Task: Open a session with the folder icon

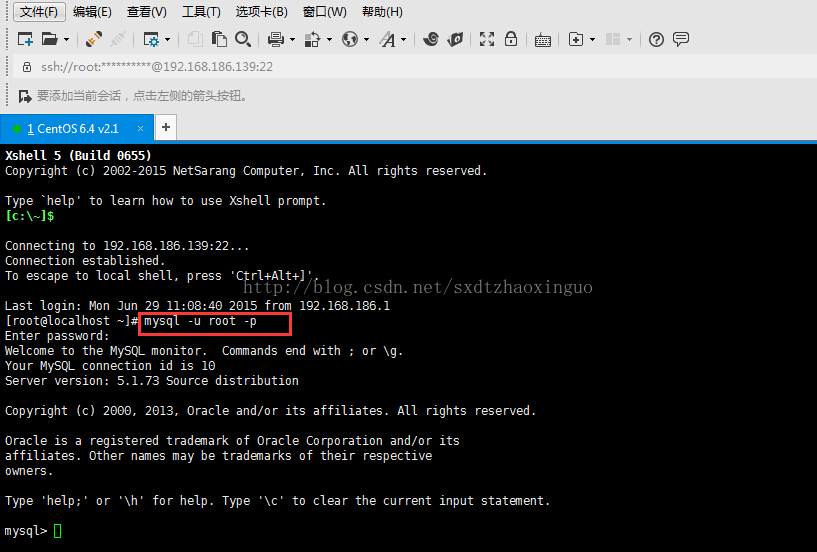Action: click(49, 39)
